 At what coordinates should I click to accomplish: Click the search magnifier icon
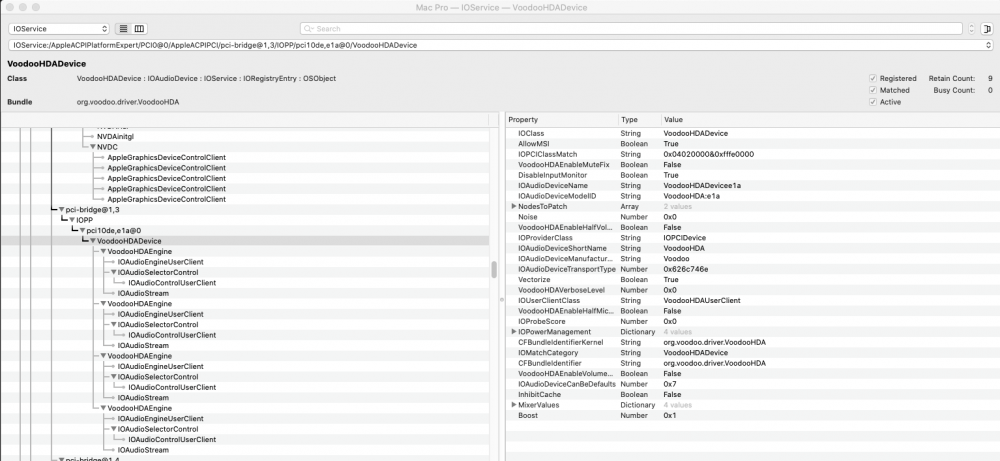309,29
